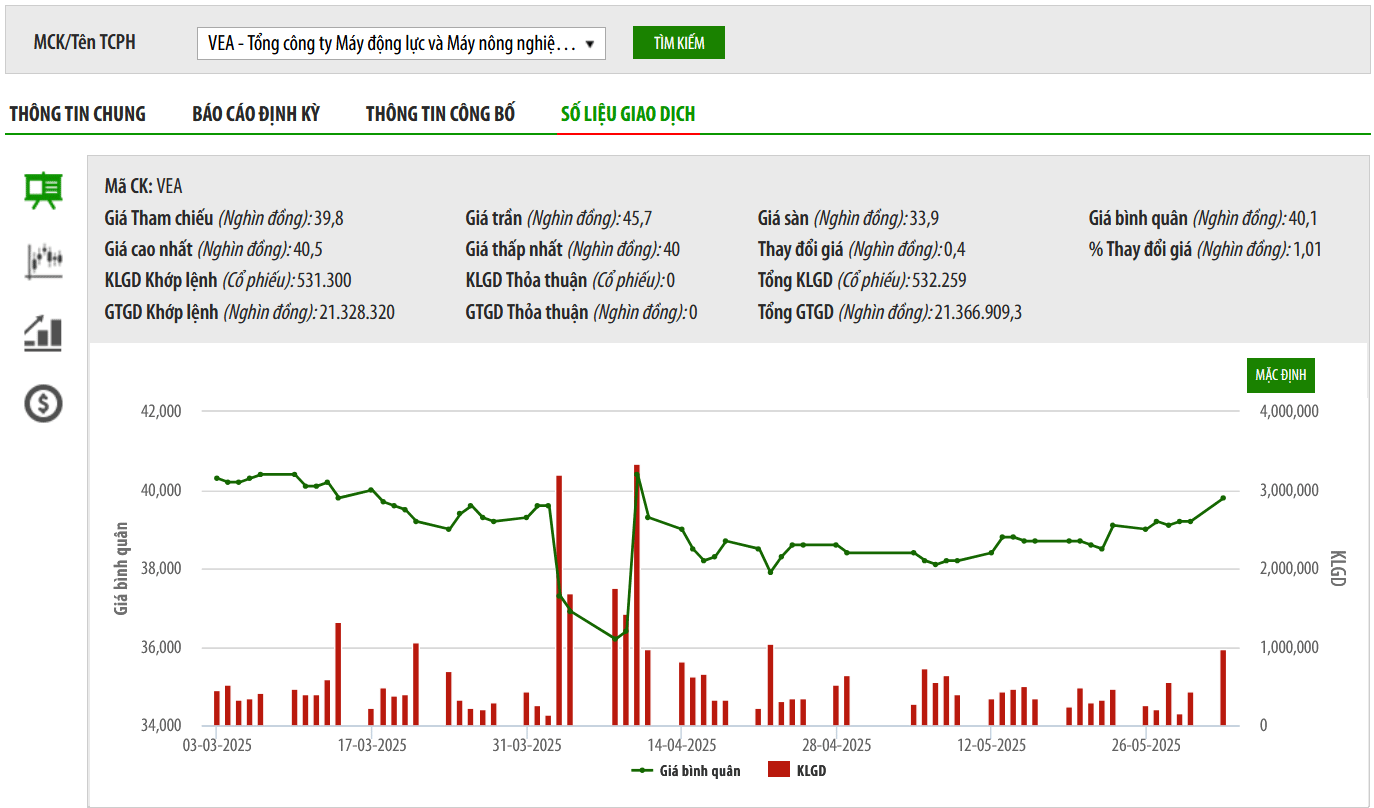Open the presentation board overview icon
The height and width of the screenshot is (808, 1374).
click(43, 190)
